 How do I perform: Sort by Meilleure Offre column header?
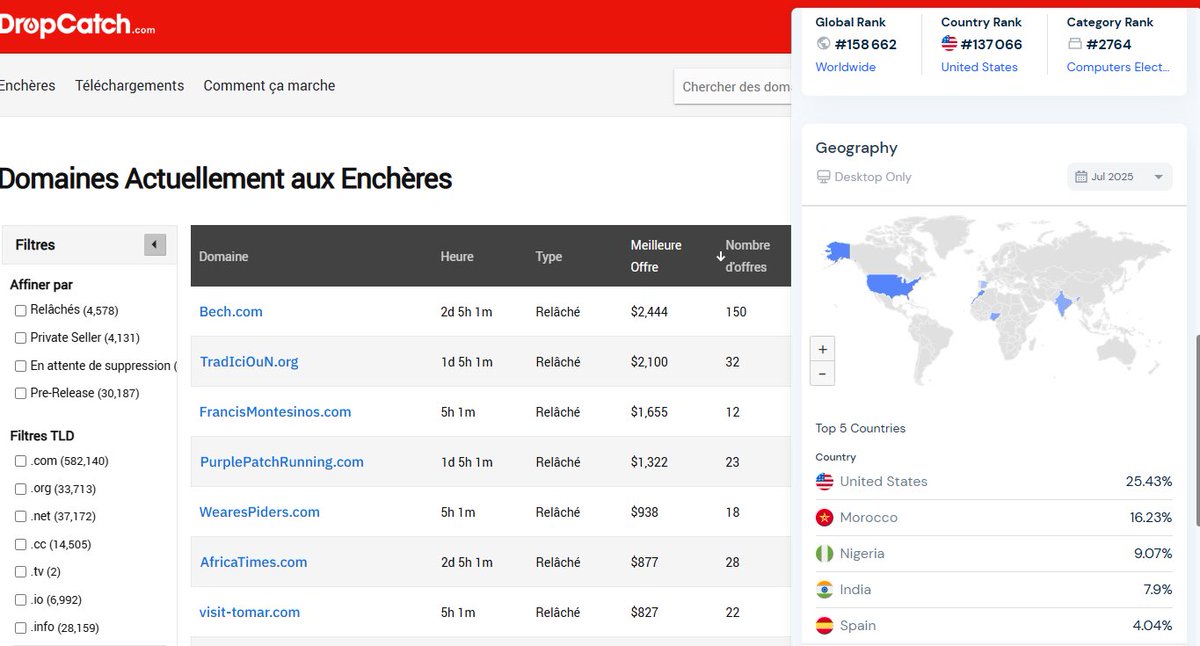656,256
